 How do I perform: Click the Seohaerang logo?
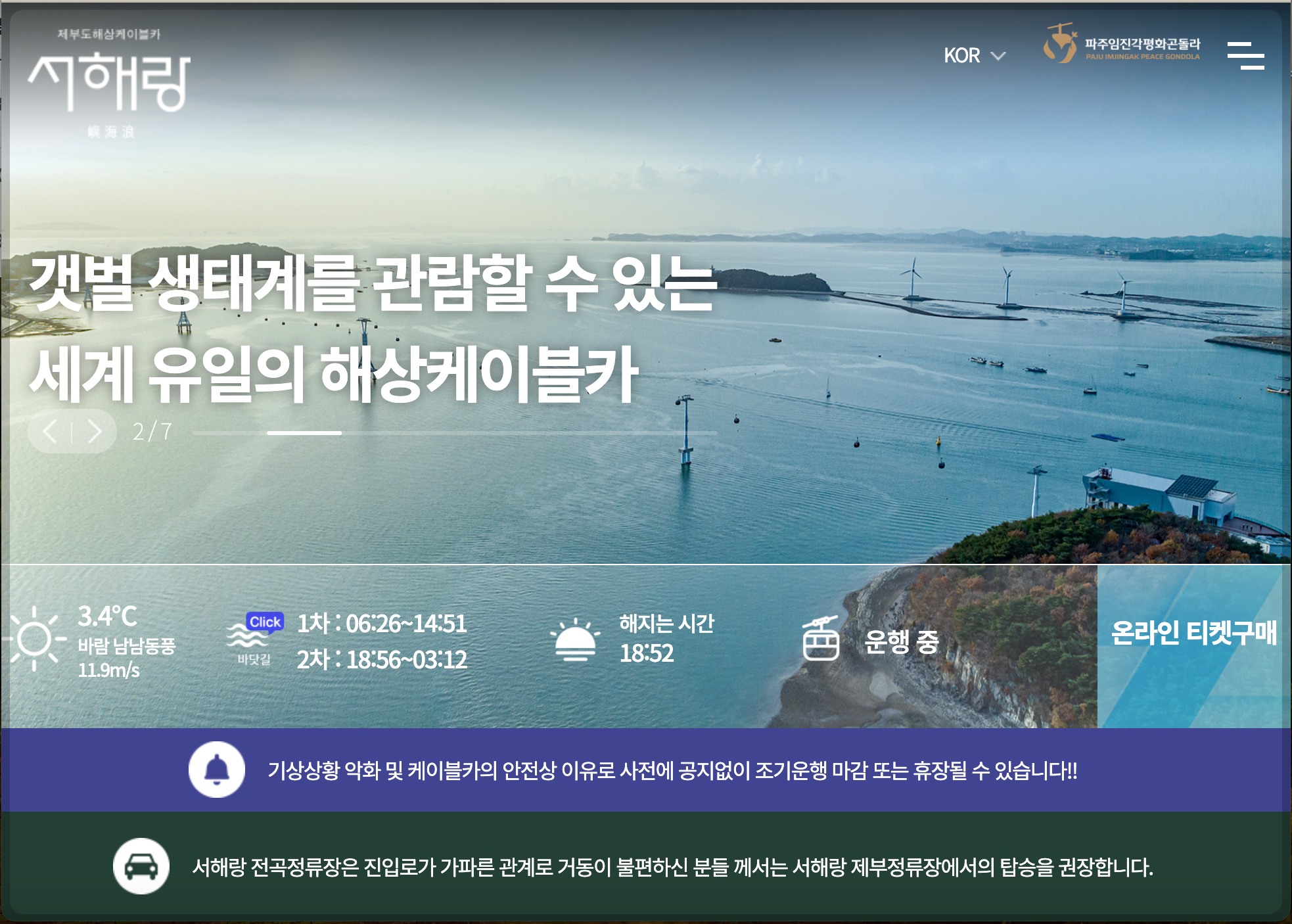109,83
